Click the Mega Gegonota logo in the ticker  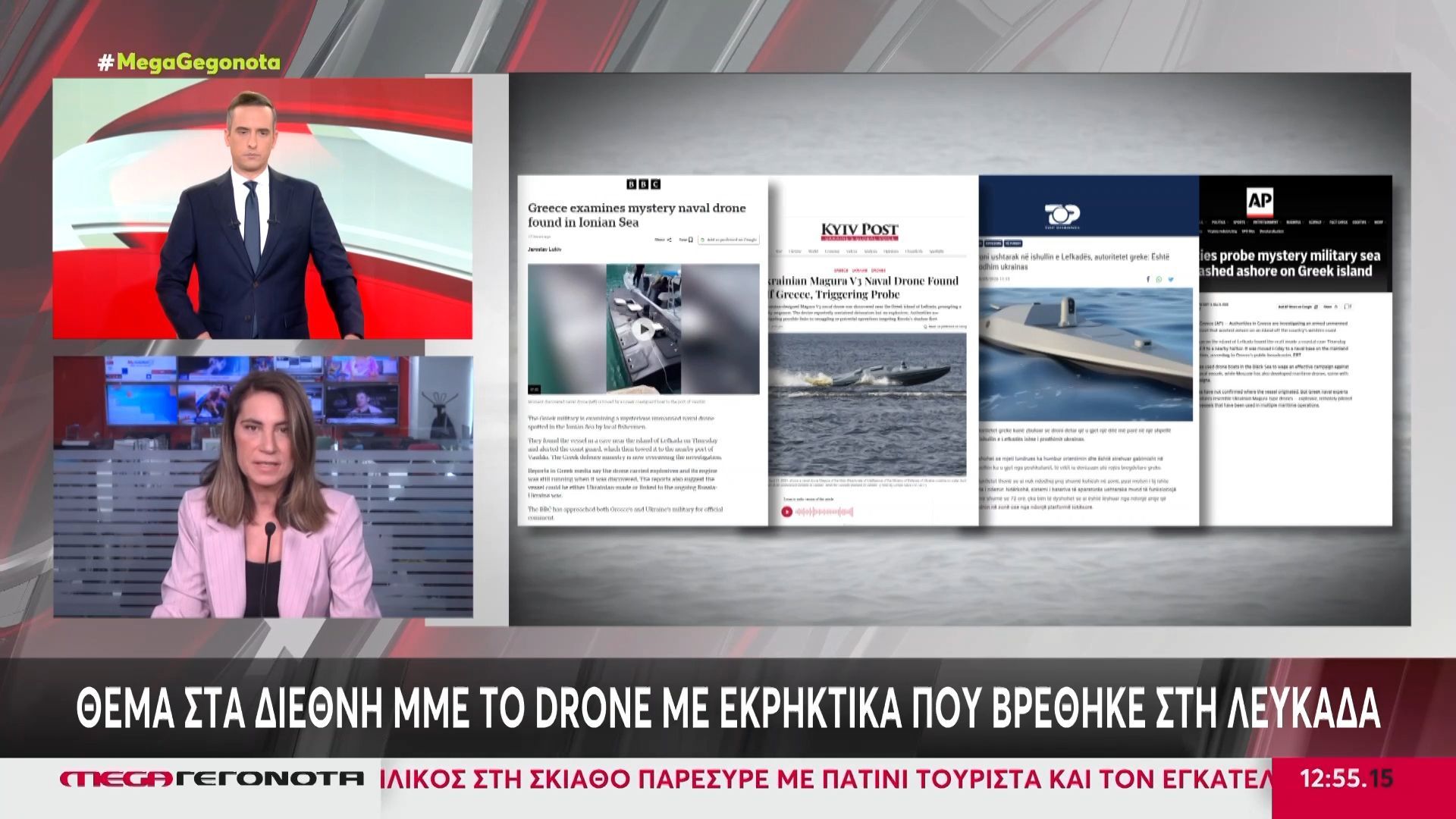pyautogui.click(x=212, y=779)
